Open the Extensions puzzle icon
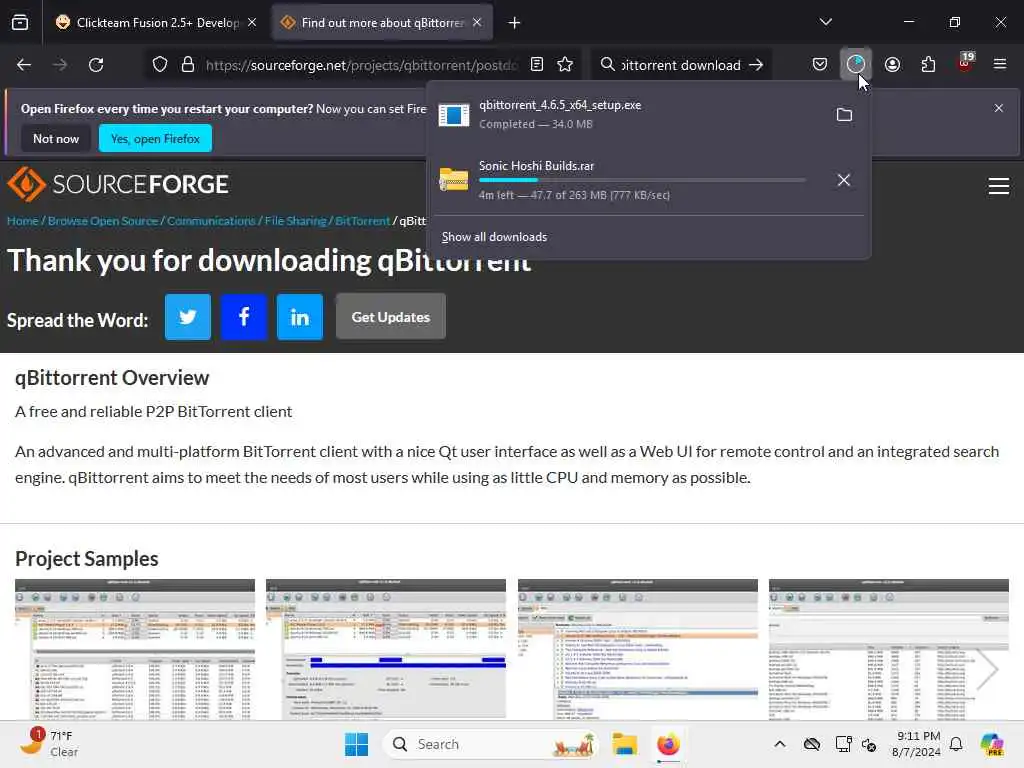Viewport: 1024px width, 768px height. pyautogui.click(x=928, y=64)
